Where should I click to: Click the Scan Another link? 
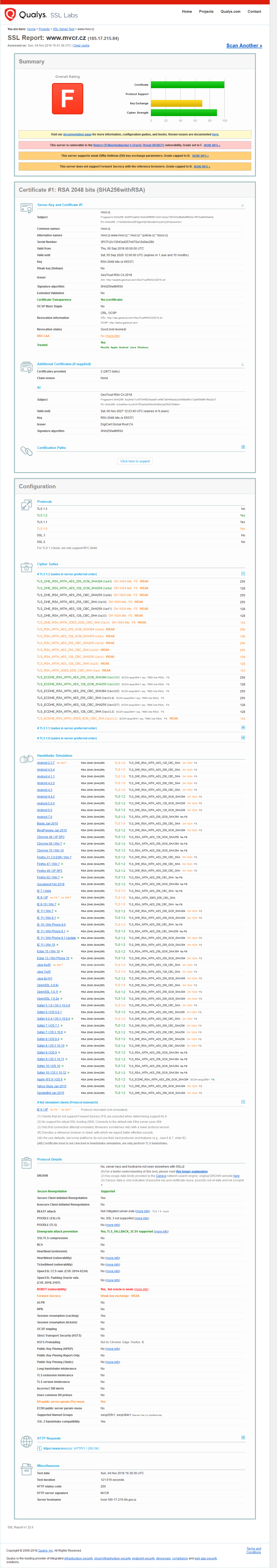click(244, 46)
